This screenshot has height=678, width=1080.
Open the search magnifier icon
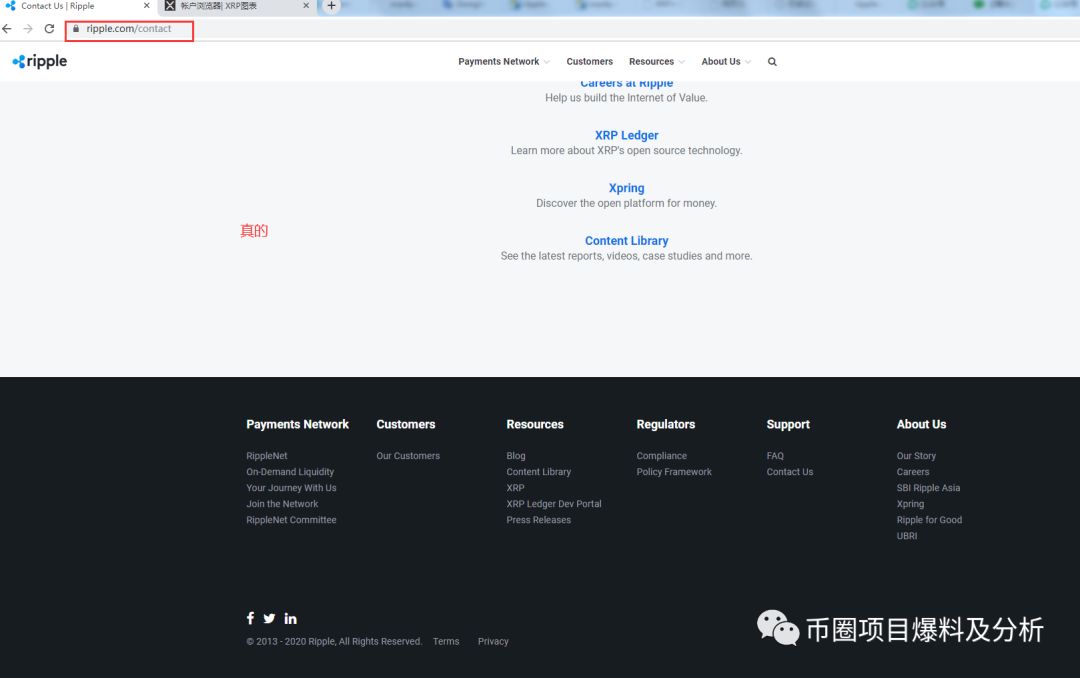[x=772, y=62]
